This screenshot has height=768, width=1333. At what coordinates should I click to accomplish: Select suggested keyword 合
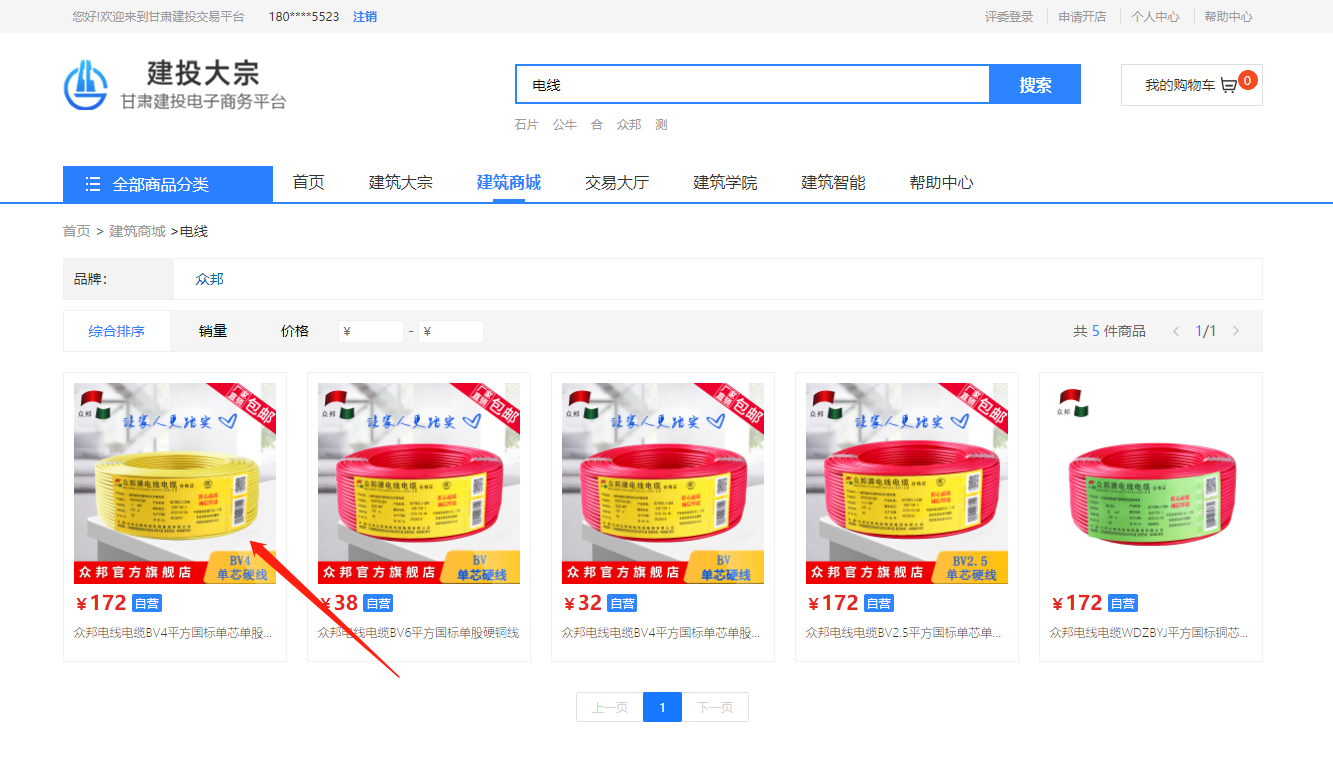(x=597, y=125)
